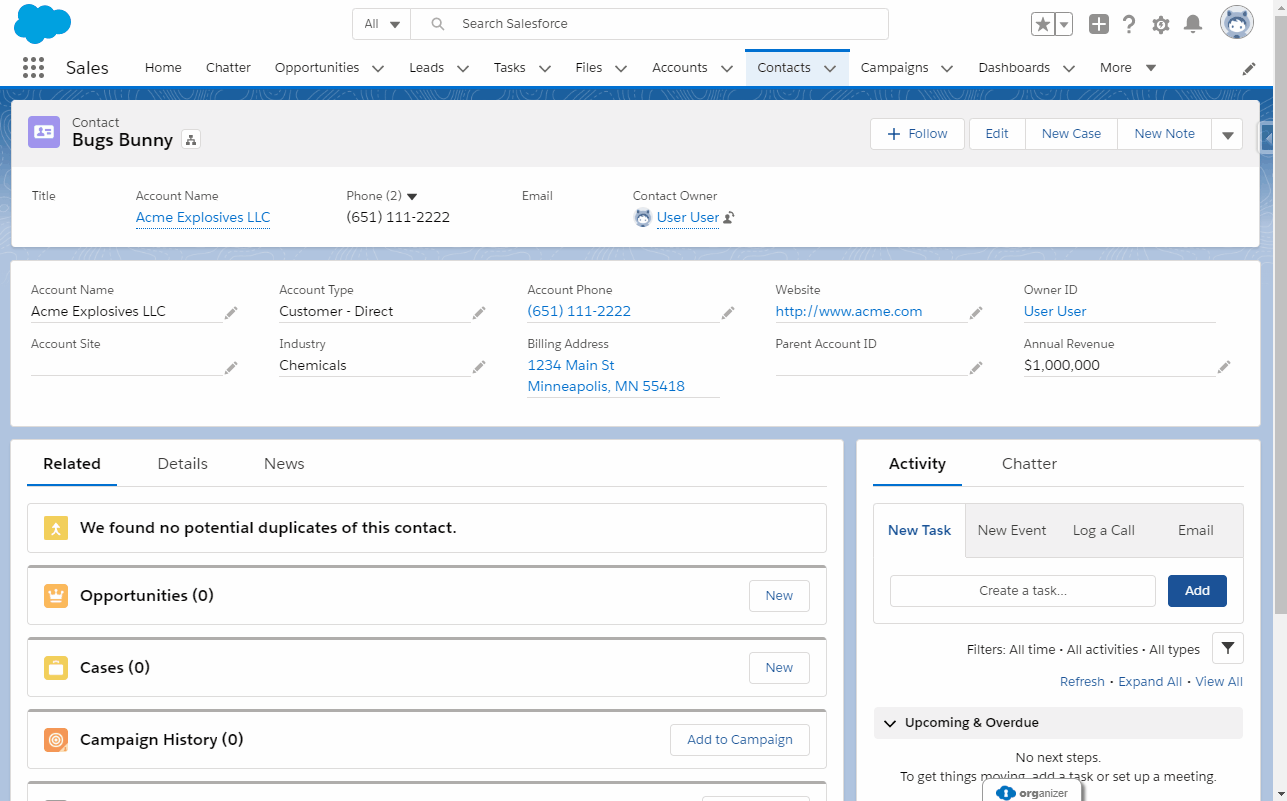Image resolution: width=1287 pixels, height=801 pixels.
Task: Click in the Search Salesforce field
Action: tap(650, 24)
